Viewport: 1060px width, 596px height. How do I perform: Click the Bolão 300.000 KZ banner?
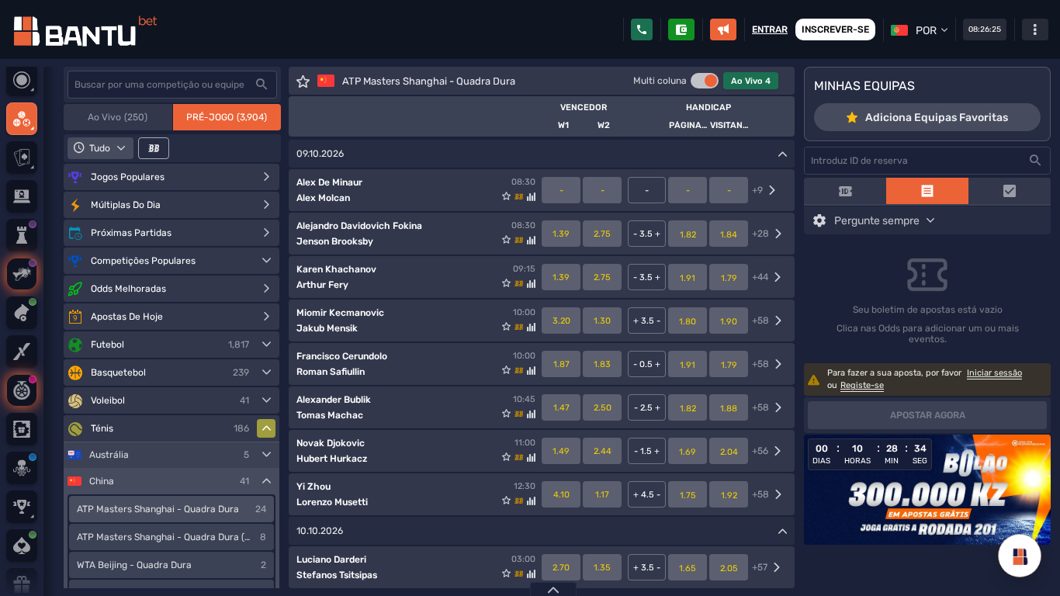coord(927,490)
